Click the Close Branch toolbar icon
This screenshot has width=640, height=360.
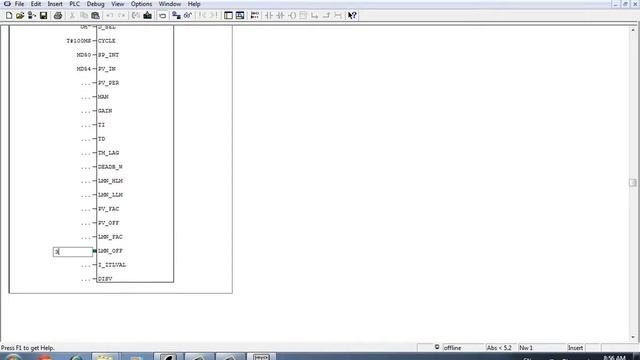326,16
